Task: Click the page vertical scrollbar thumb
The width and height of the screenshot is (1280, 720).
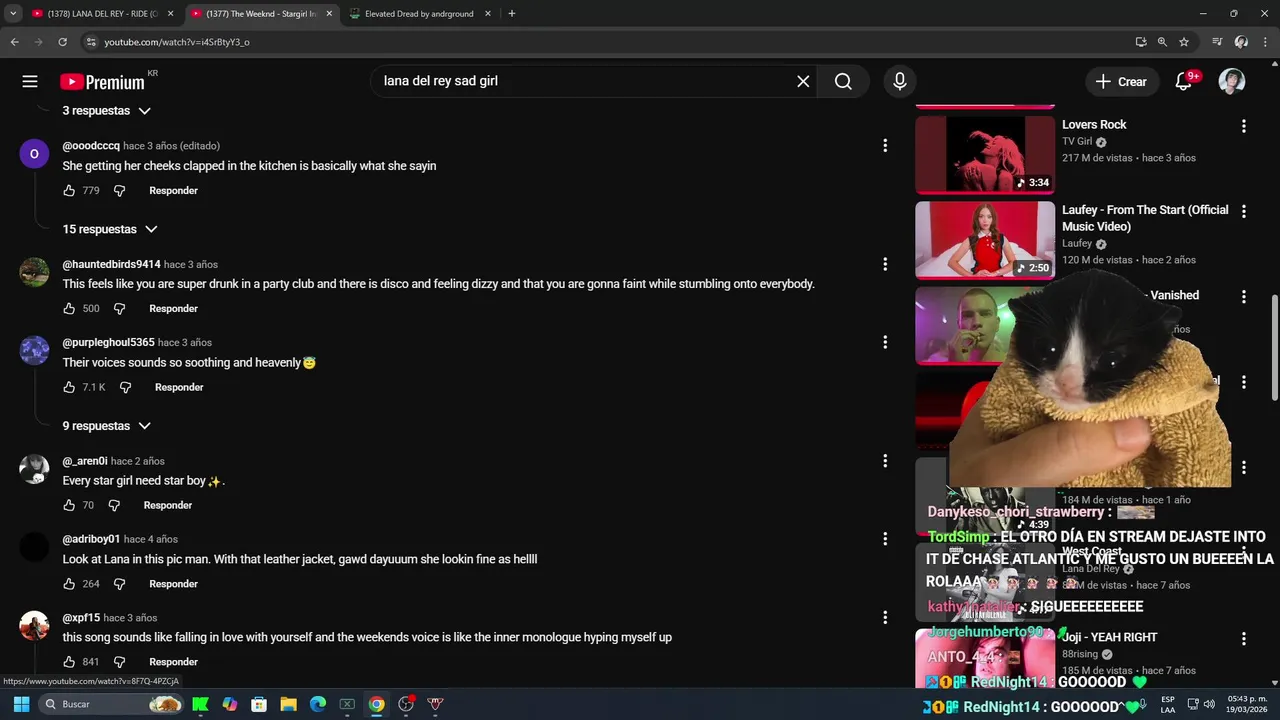Action: (x=1274, y=348)
